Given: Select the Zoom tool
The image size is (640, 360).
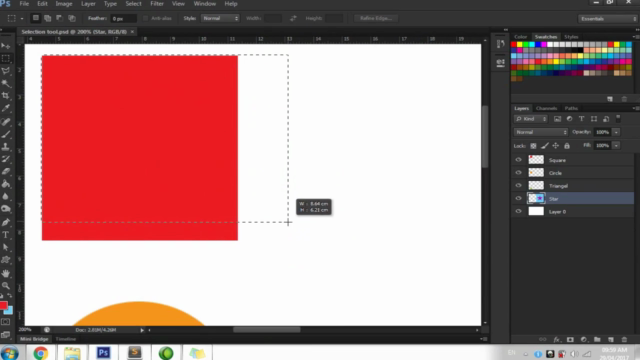Looking at the screenshot, I should pyautogui.click(x=6, y=286).
